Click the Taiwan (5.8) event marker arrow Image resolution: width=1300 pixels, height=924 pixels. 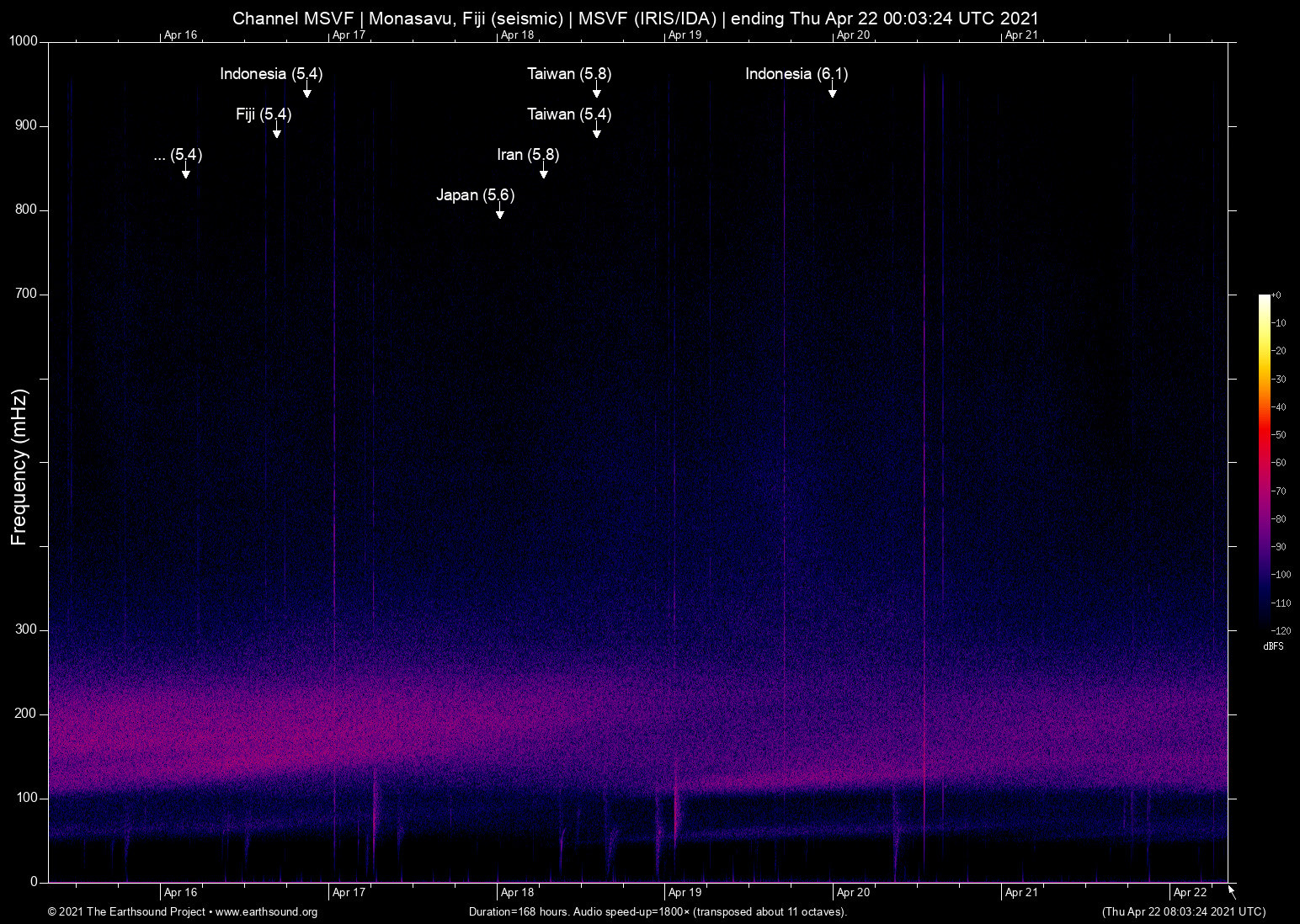(595, 92)
